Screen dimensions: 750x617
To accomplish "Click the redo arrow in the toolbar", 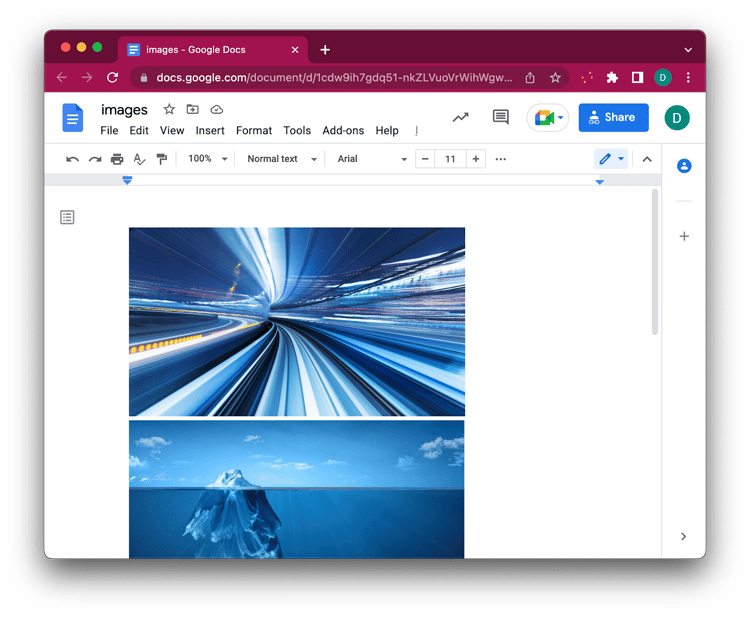I will (x=95, y=159).
